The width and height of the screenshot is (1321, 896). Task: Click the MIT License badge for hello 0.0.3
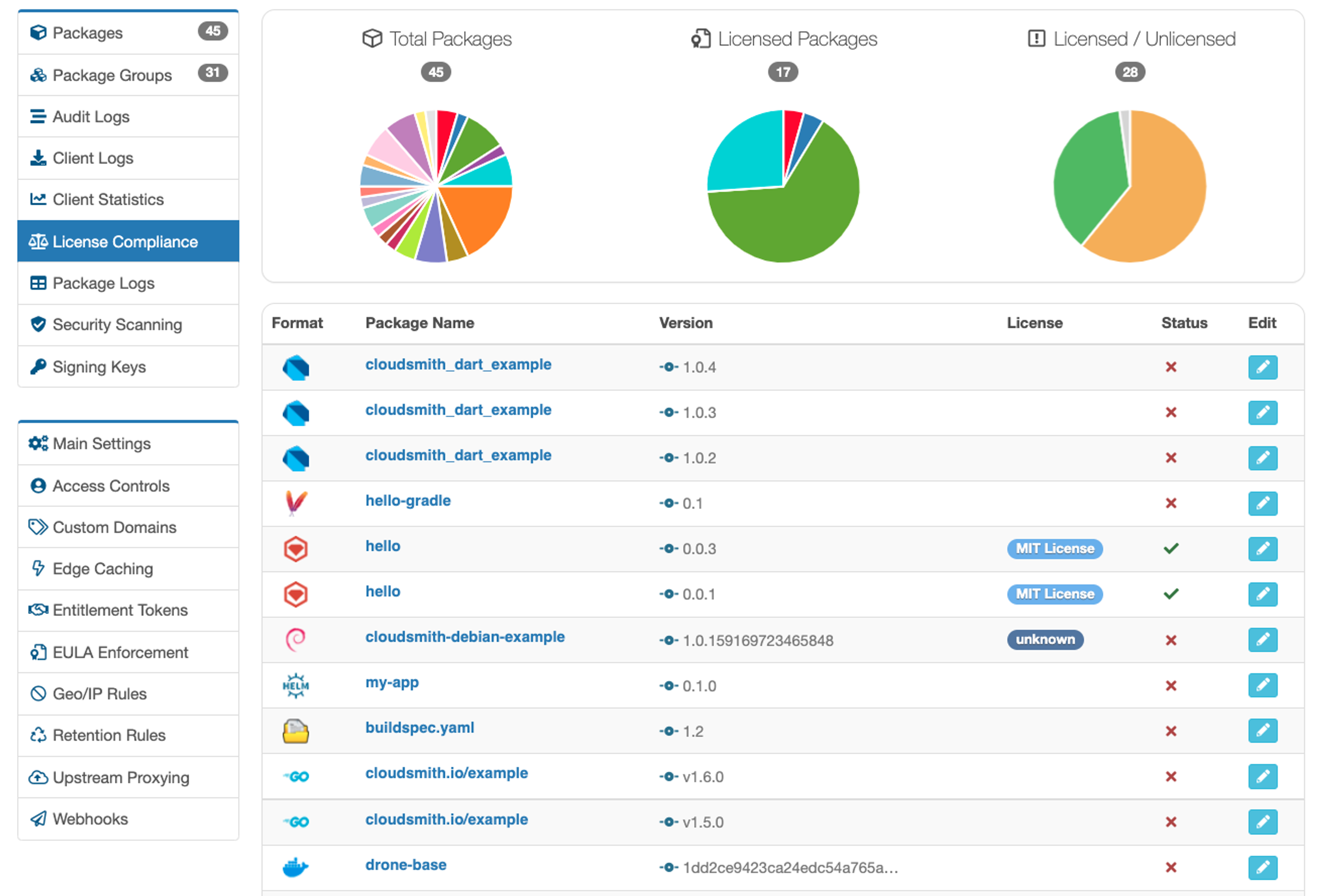click(1054, 548)
